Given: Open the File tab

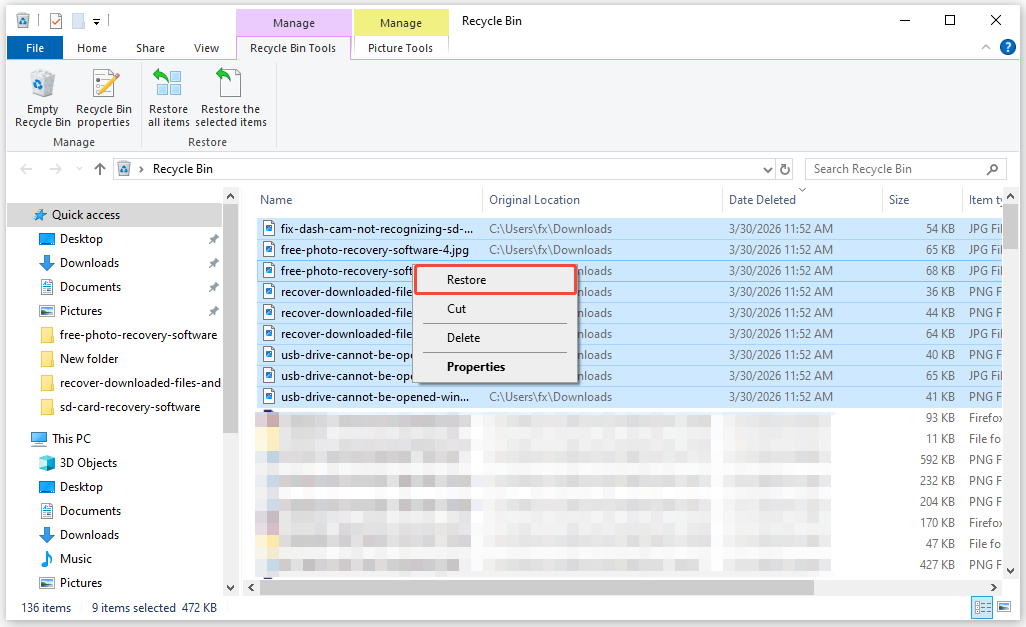Looking at the screenshot, I should tap(35, 48).
